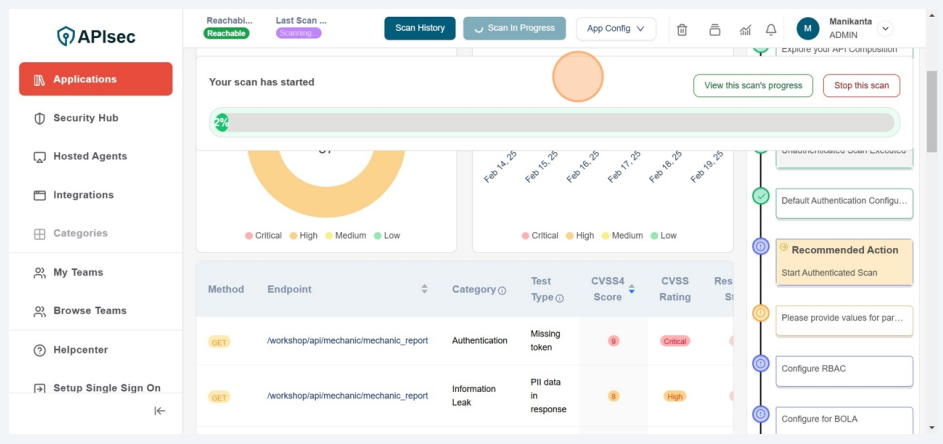Open the notifications bell

[771, 29]
